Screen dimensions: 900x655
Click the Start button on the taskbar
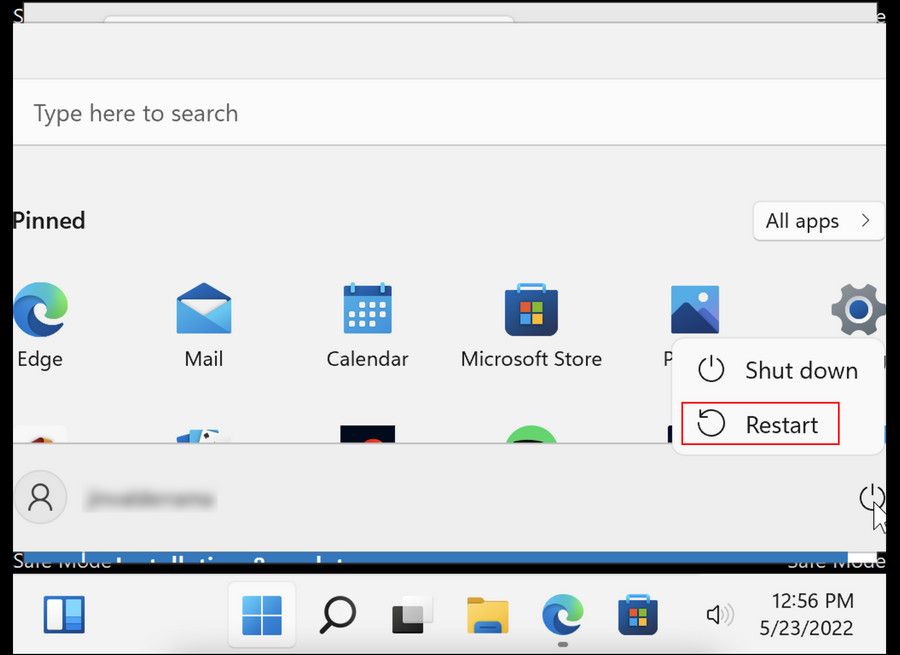[x=261, y=614]
